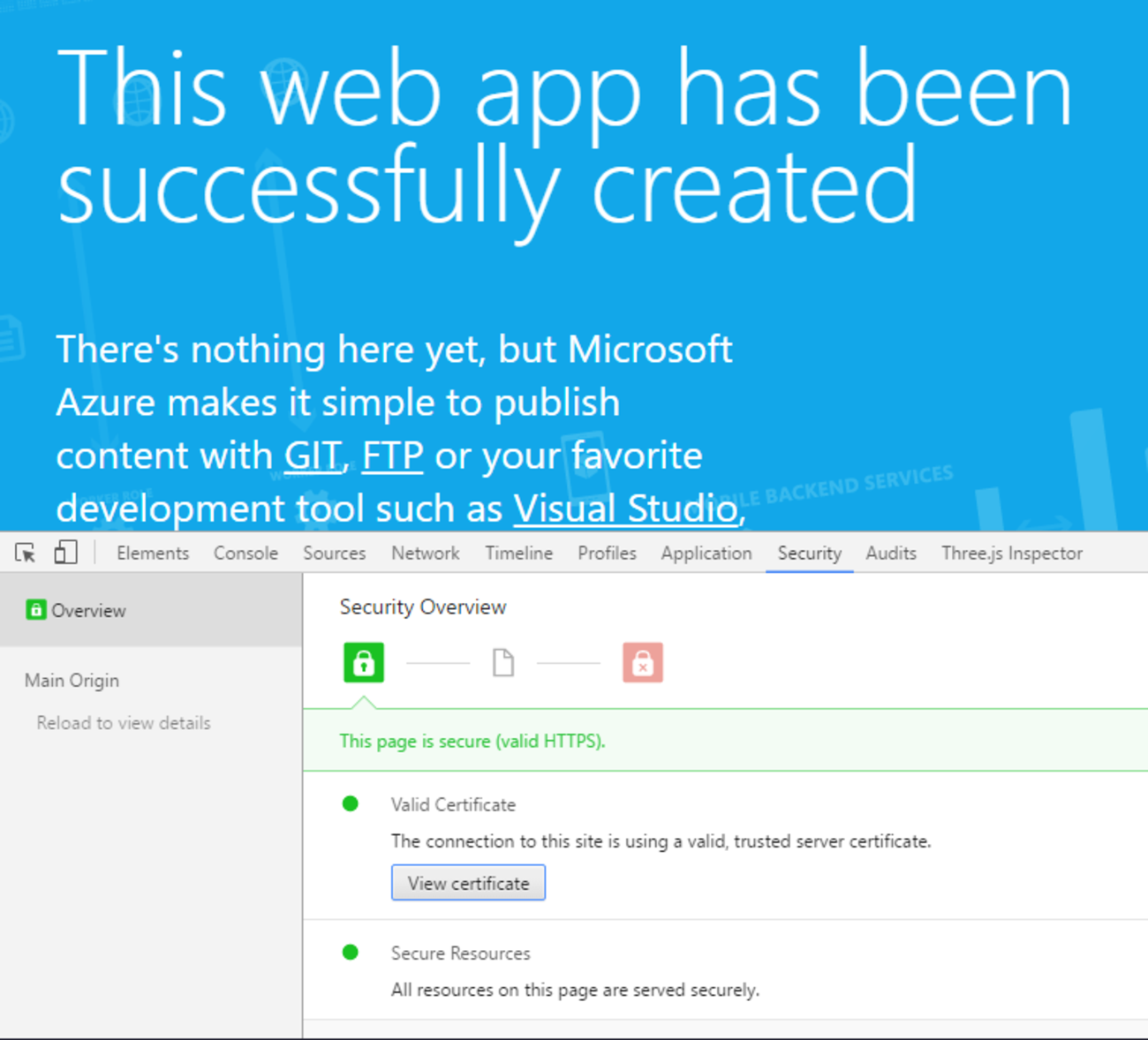The width and height of the screenshot is (1148, 1040).
Task: Click the page document icon in Security Overview
Action: coord(503,662)
